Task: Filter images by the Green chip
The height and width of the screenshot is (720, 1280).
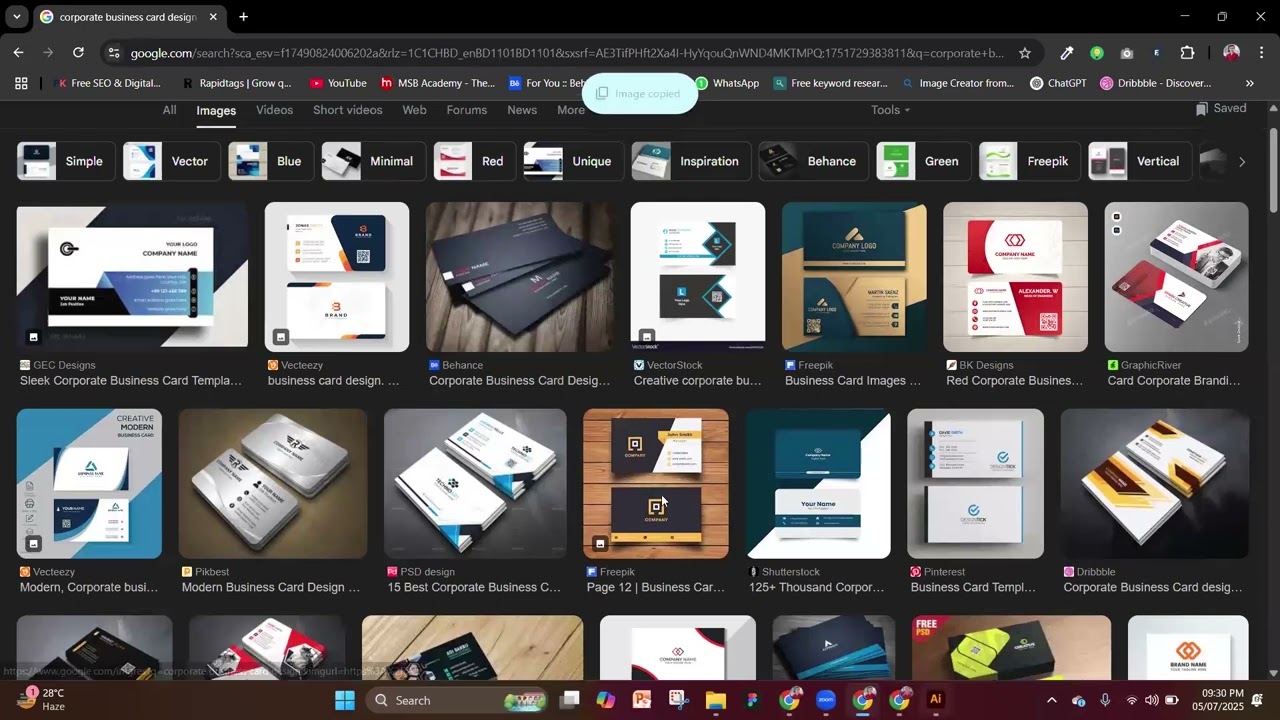Action: point(924,161)
